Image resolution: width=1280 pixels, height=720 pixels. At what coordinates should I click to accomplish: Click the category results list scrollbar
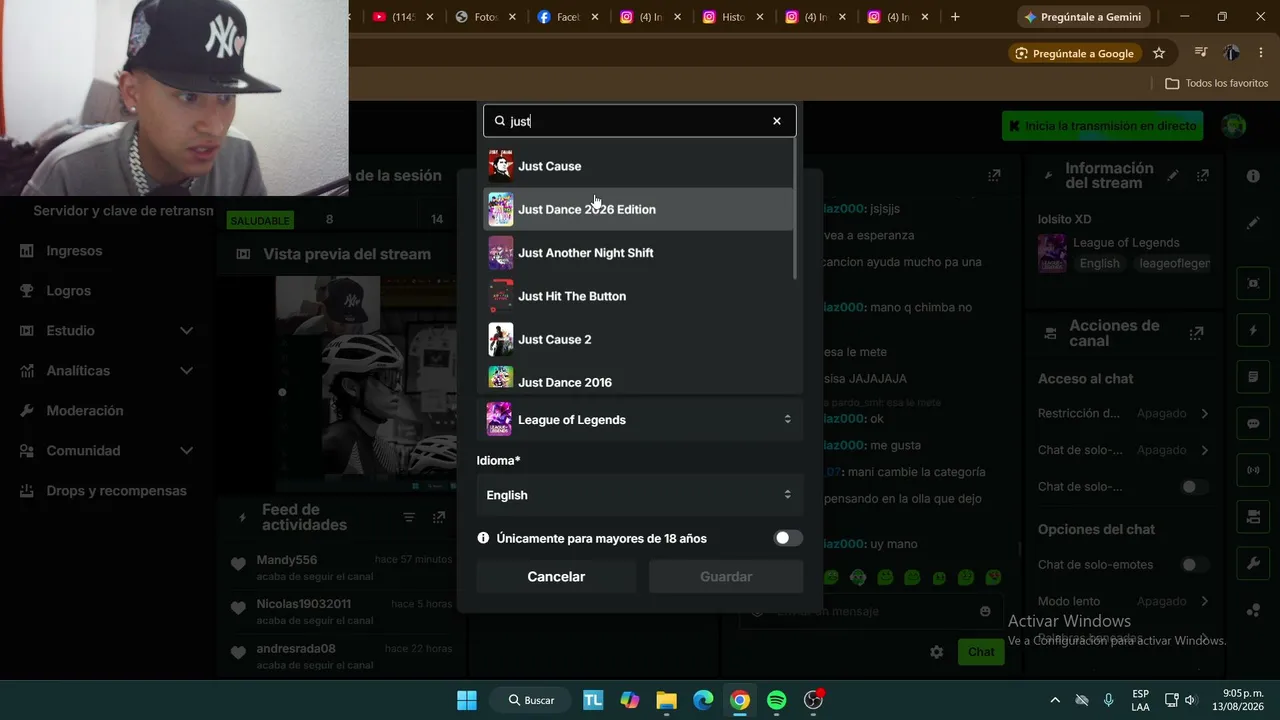796,210
